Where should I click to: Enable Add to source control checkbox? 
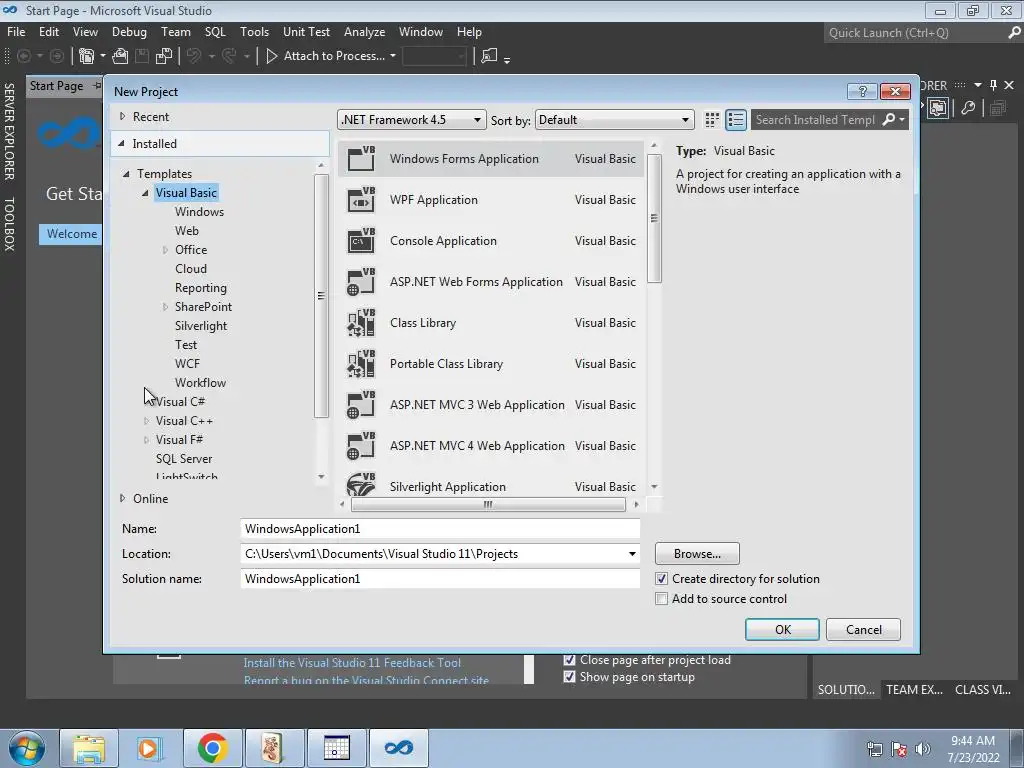tap(662, 599)
